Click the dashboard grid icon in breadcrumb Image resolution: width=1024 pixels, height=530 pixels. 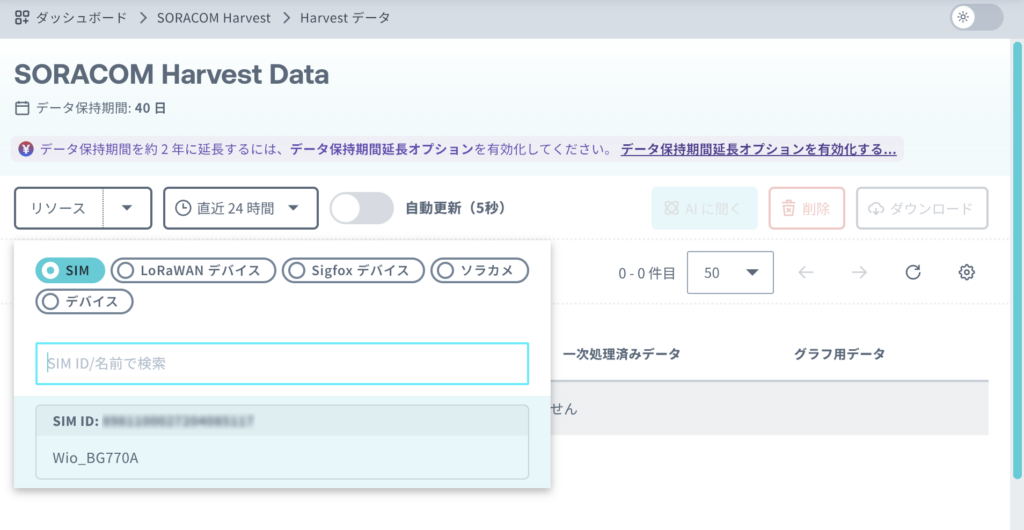pos(22,18)
